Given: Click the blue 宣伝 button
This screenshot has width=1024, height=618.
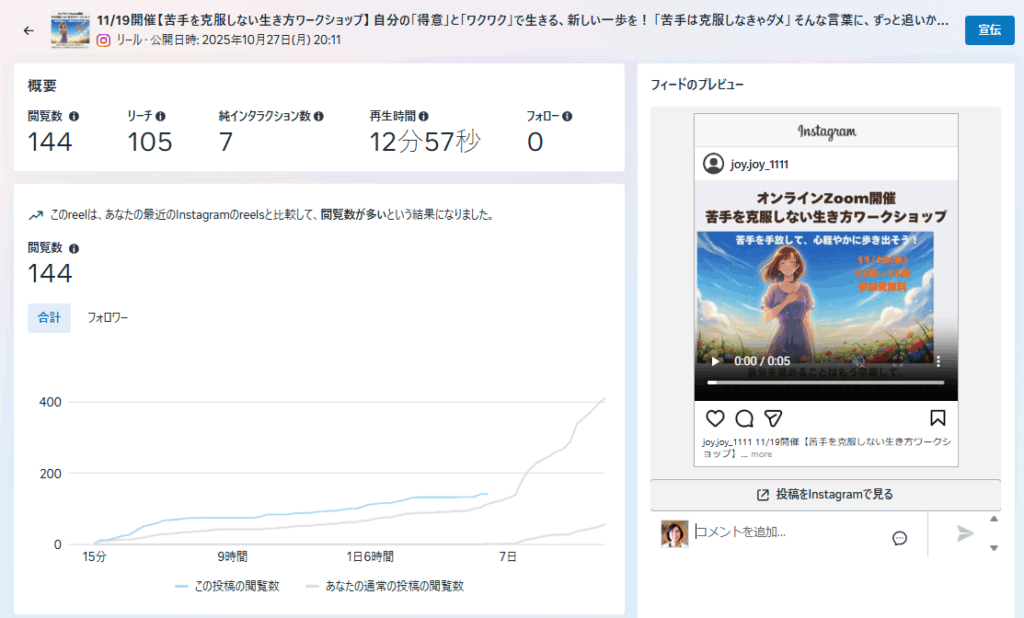Looking at the screenshot, I should pyautogui.click(x=989, y=30).
